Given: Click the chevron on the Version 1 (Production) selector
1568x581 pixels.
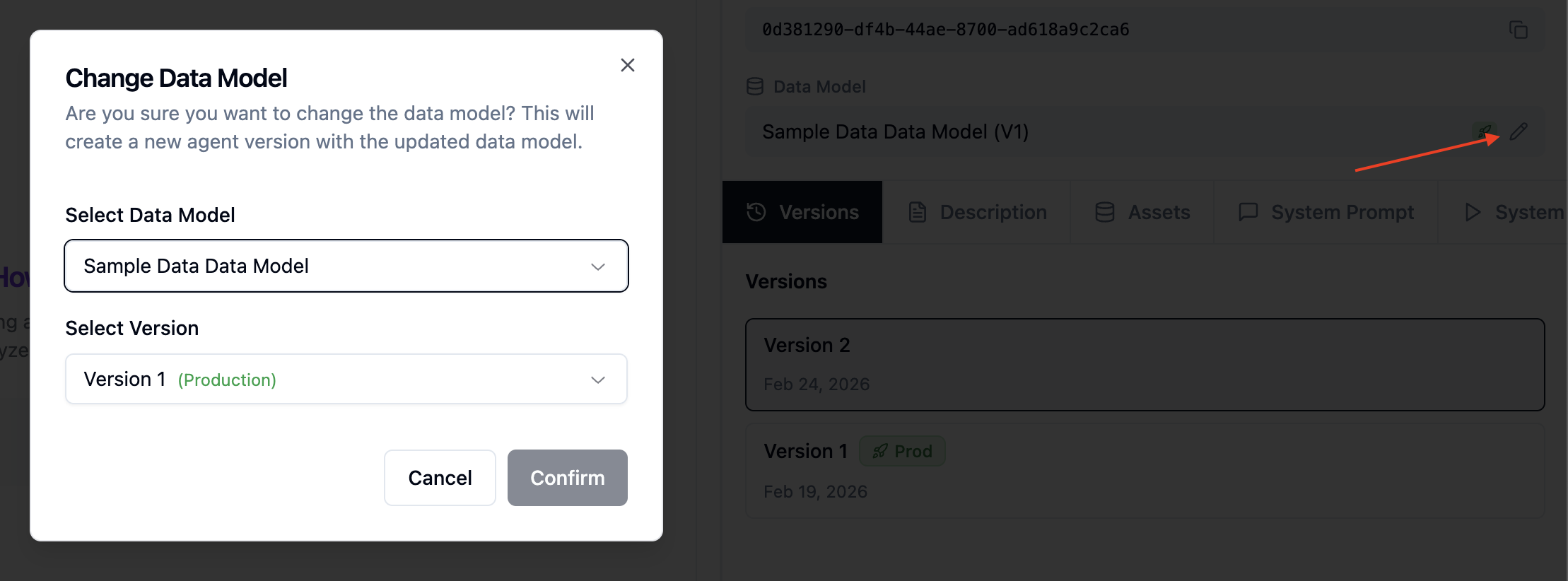Looking at the screenshot, I should [597, 379].
